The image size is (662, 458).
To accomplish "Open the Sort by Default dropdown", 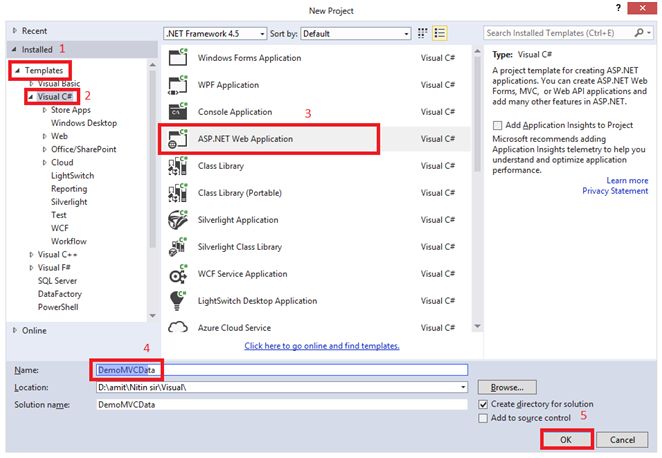I will coord(355,33).
